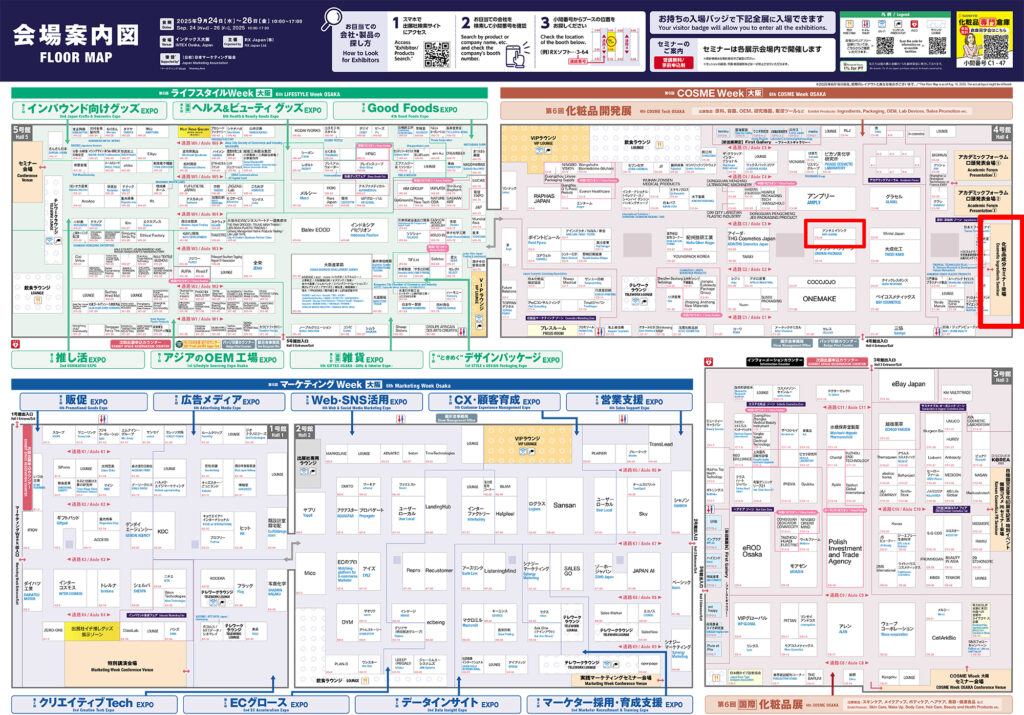Screen dimensions: 1024x715
Task: Click the 推し活 EXPO label
Action: tap(78, 359)
